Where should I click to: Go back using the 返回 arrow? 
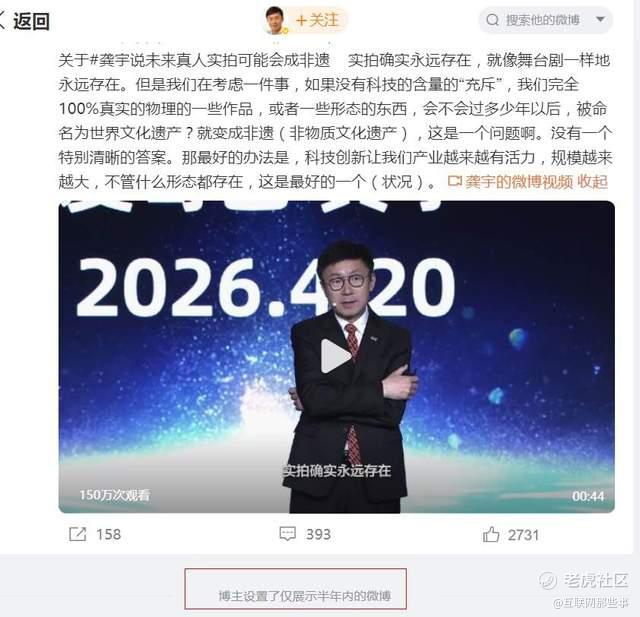pyautogui.click(x=24, y=21)
